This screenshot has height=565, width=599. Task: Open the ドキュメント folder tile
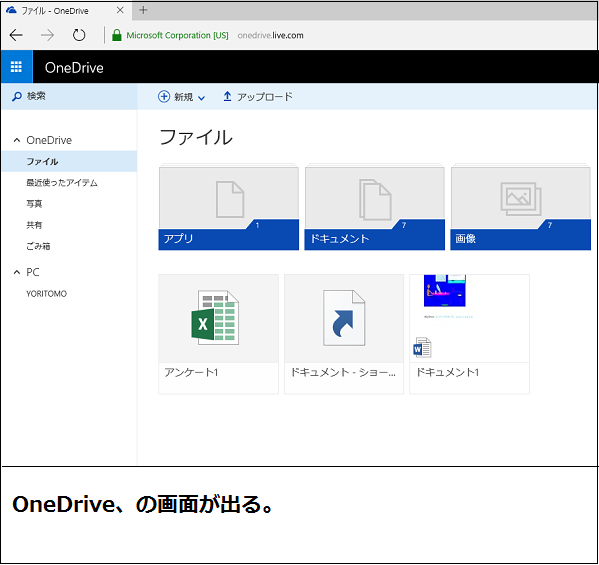pos(374,207)
